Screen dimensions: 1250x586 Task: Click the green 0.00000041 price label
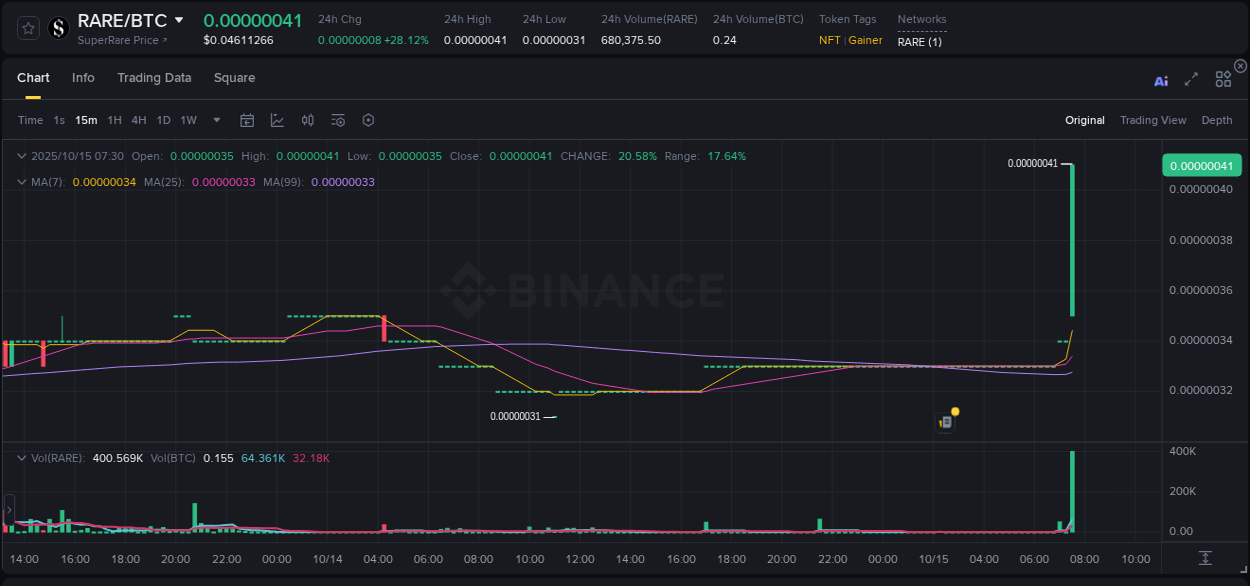click(1201, 165)
